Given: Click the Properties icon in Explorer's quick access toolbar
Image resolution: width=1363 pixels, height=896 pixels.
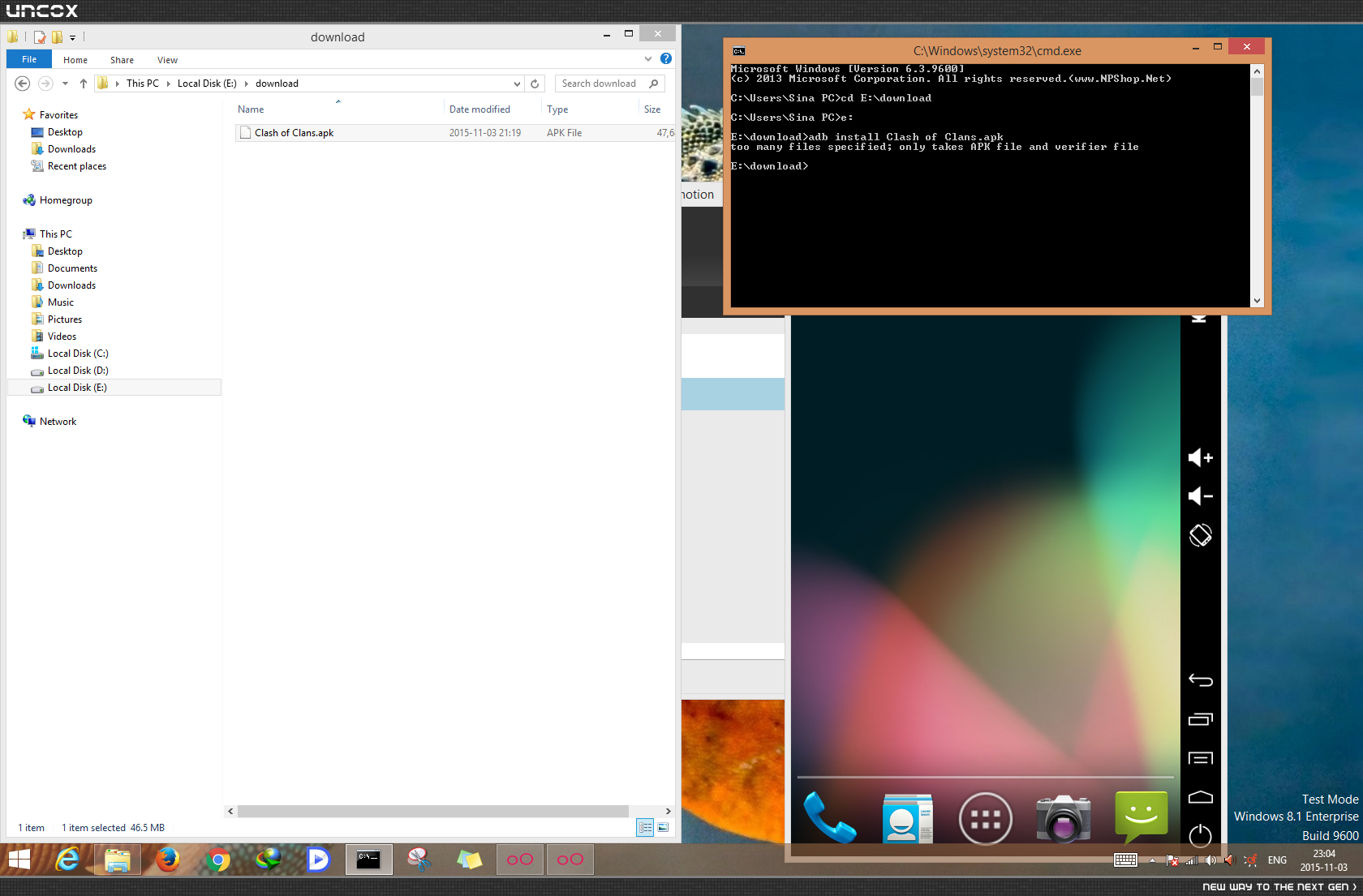Looking at the screenshot, I should [40, 36].
